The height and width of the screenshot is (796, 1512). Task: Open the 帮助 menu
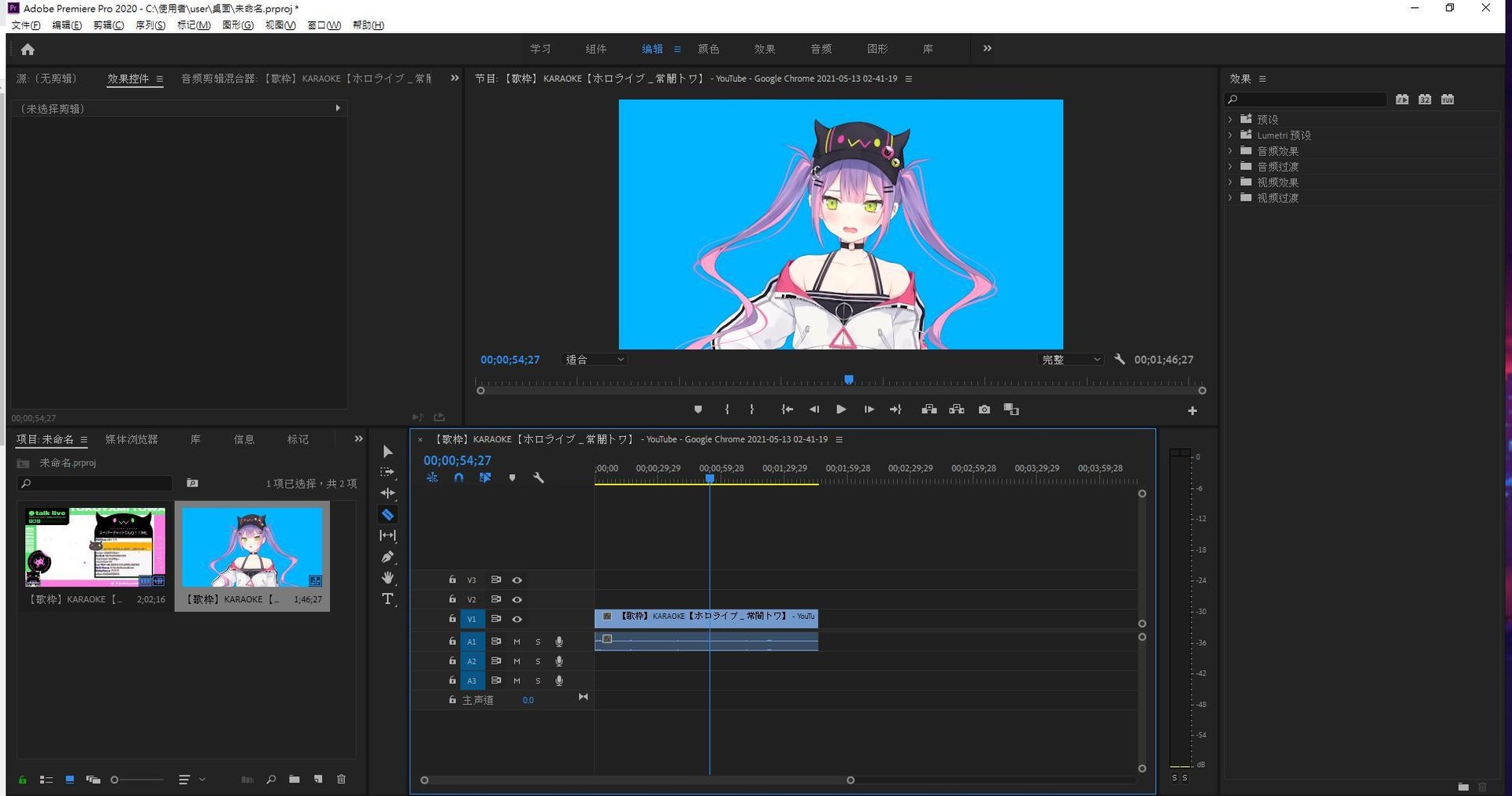(x=368, y=25)
